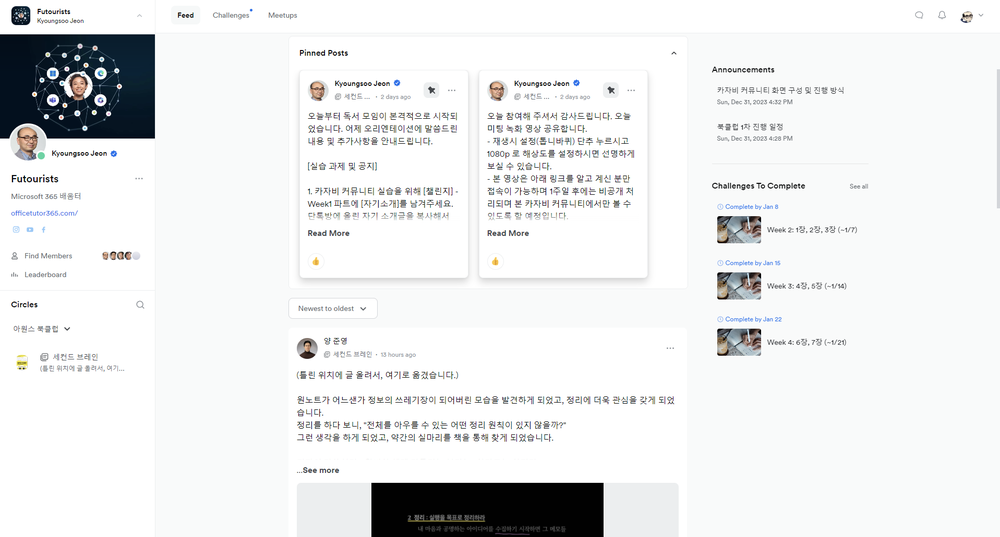
Task: Open the Leaderboard page
Action: point(45,274)
